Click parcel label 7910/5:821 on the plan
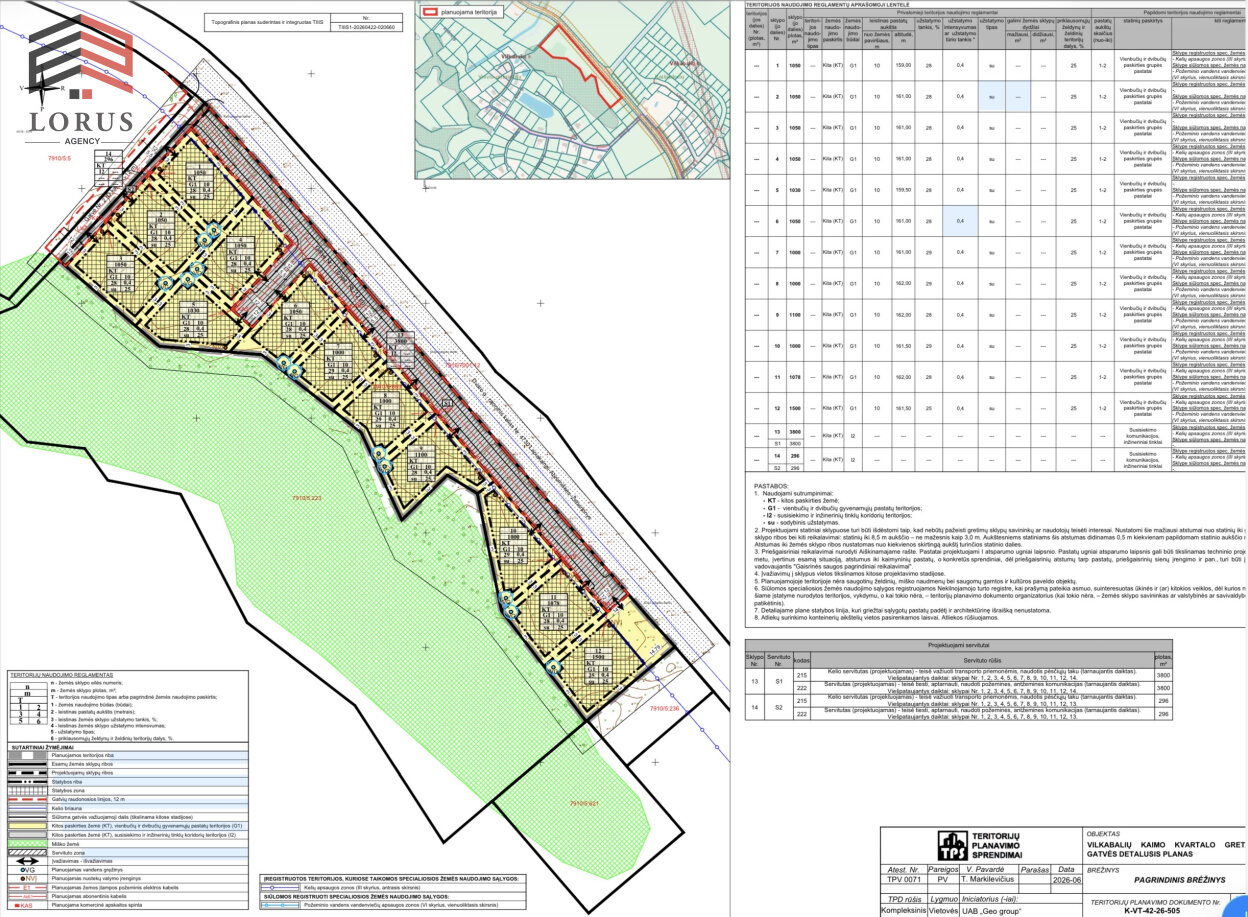Viewport: 1248px width, 917px height. pos(583,804)
